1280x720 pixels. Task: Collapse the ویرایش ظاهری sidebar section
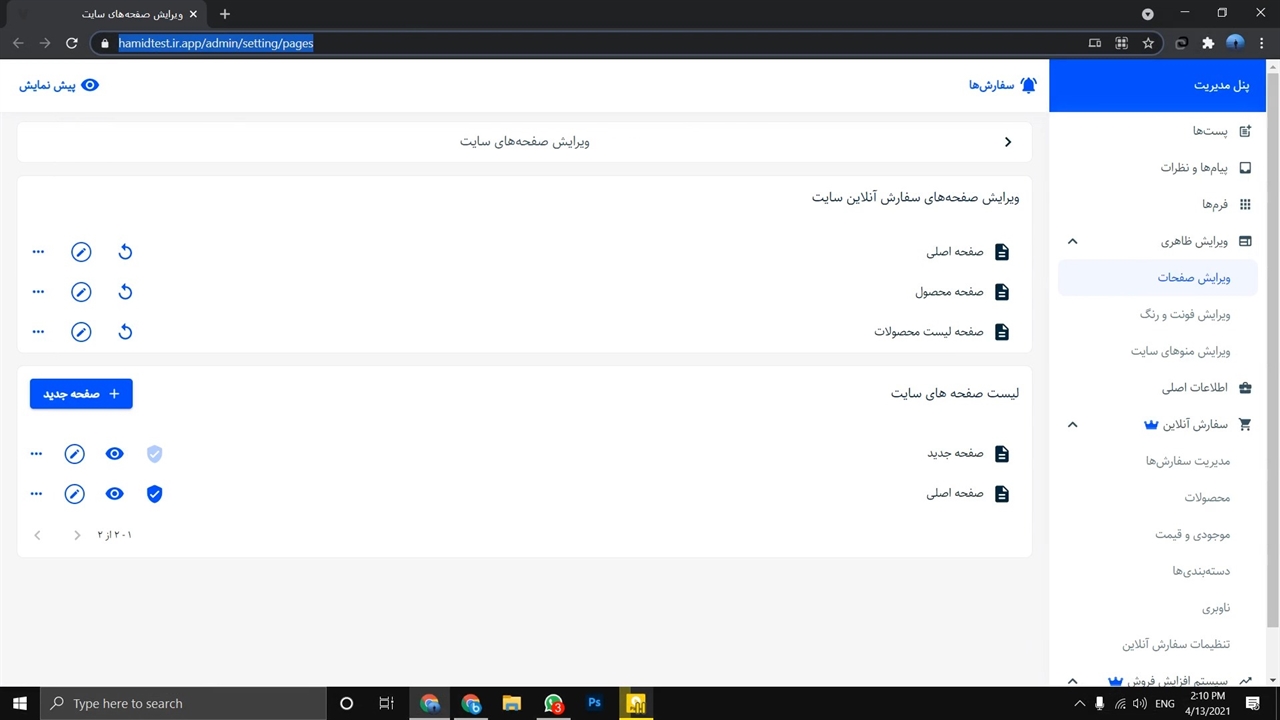pos(1072,241)
